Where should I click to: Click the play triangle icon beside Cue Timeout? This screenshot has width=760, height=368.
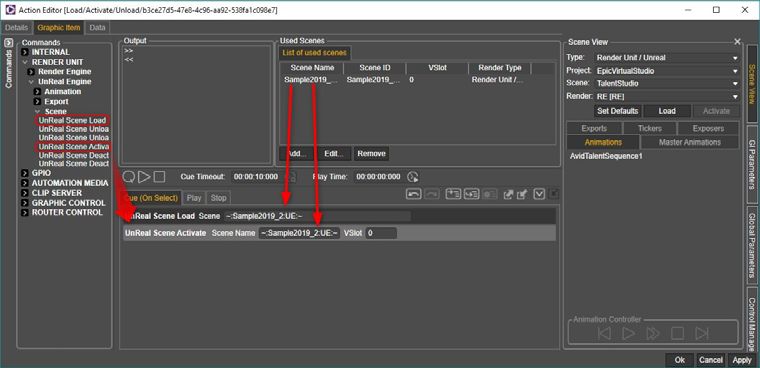tap(144, 176)
